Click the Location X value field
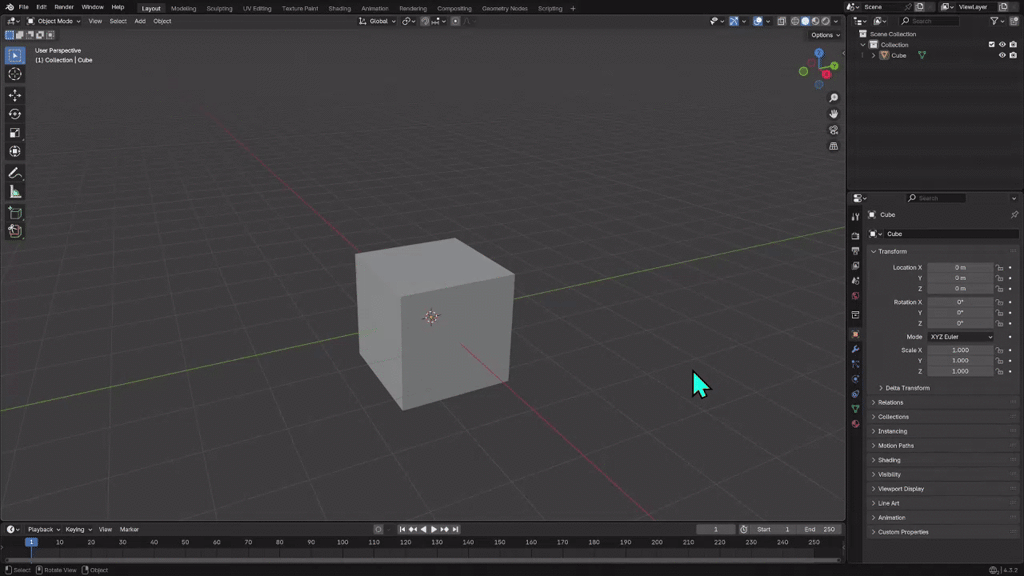 click(x=960, y=268)
